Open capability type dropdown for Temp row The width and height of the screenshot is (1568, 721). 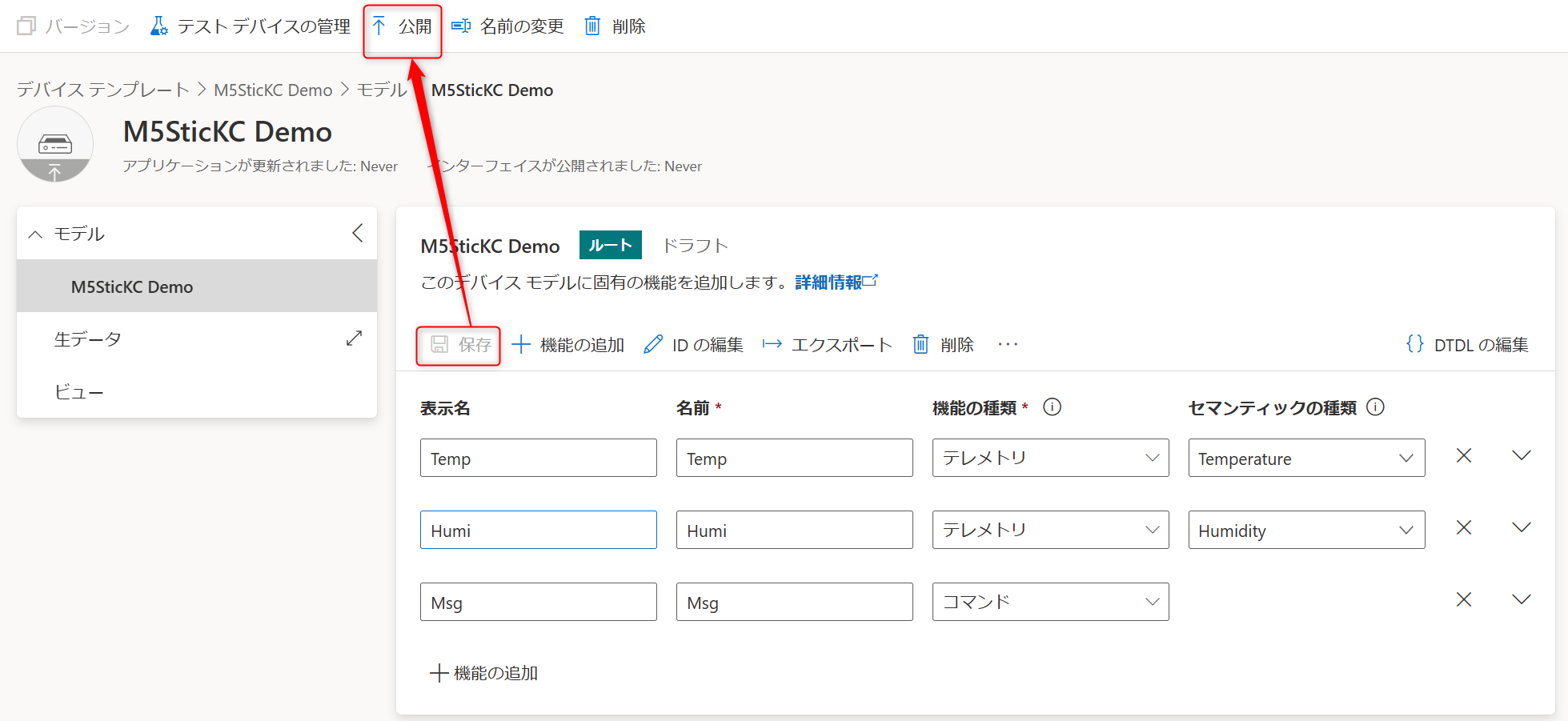point(1051,458)
